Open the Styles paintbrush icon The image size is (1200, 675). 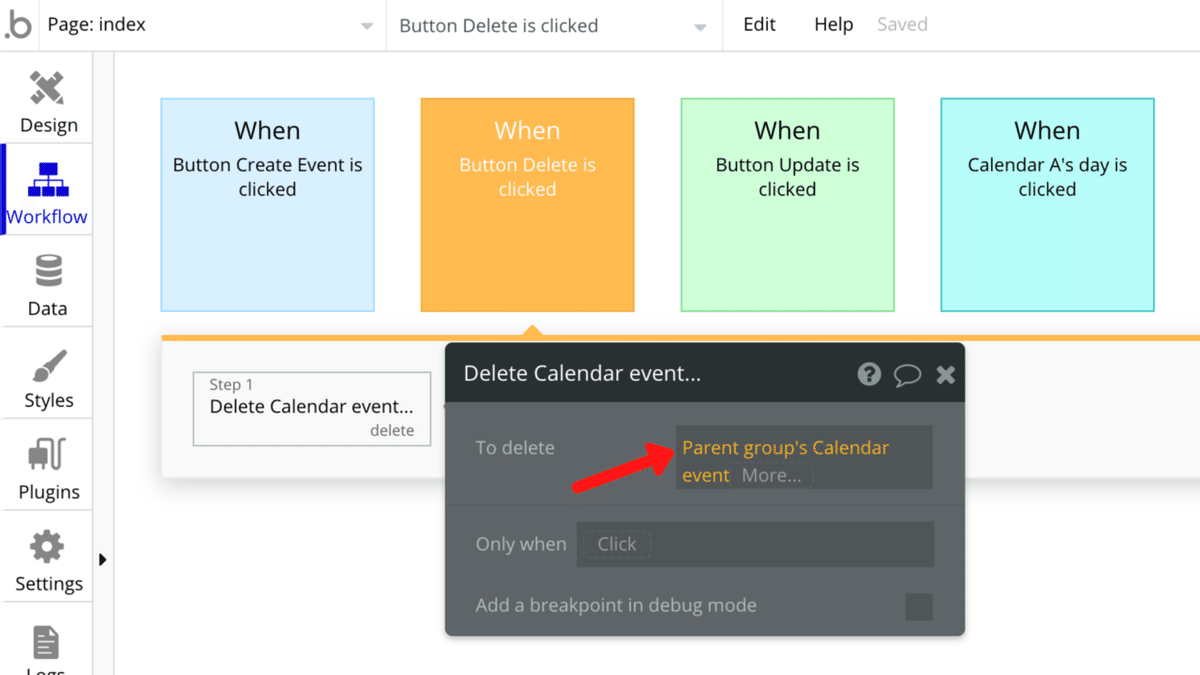(x=48, y=366)
